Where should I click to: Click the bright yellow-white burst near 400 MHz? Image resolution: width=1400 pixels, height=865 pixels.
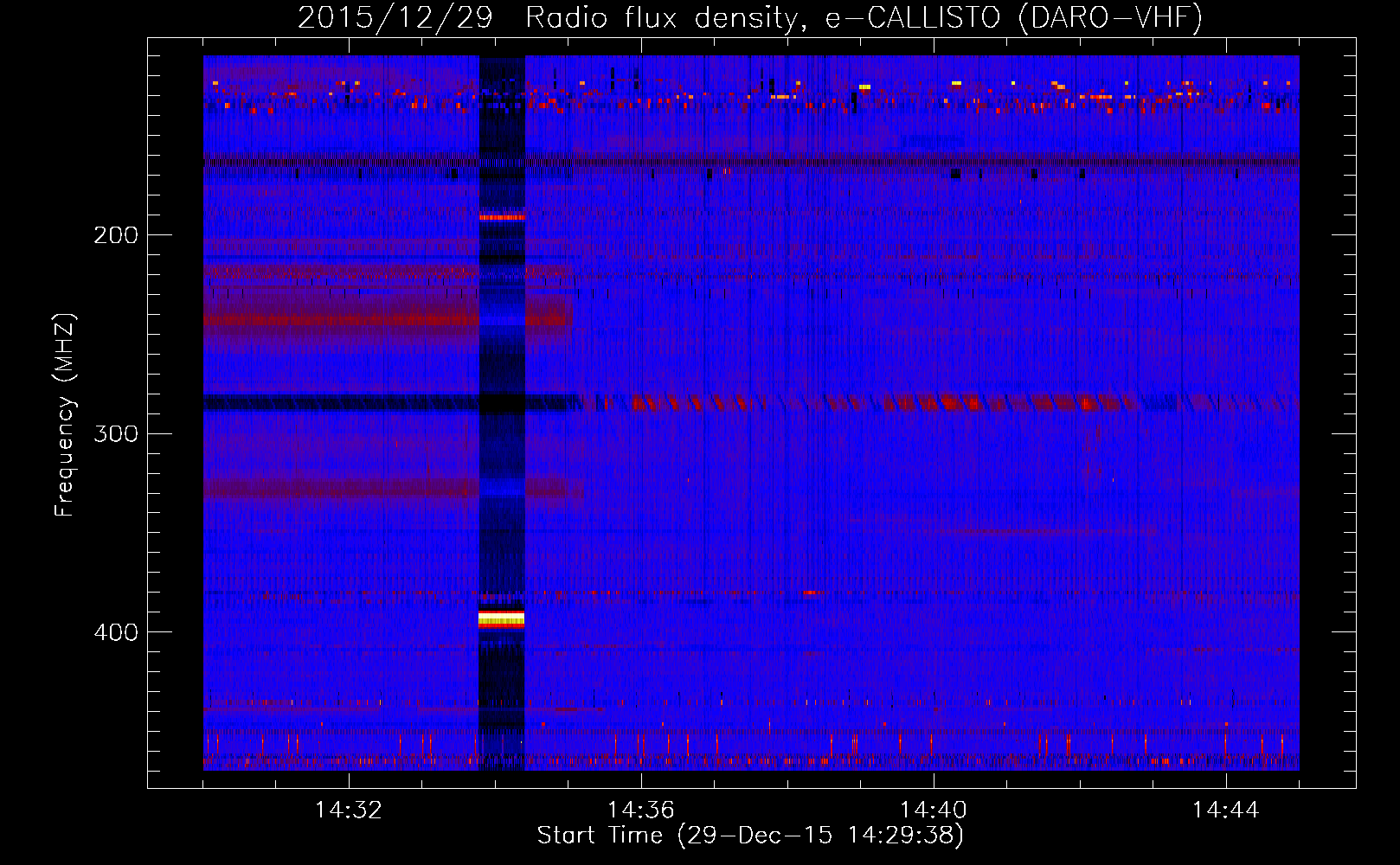[502, 618]
